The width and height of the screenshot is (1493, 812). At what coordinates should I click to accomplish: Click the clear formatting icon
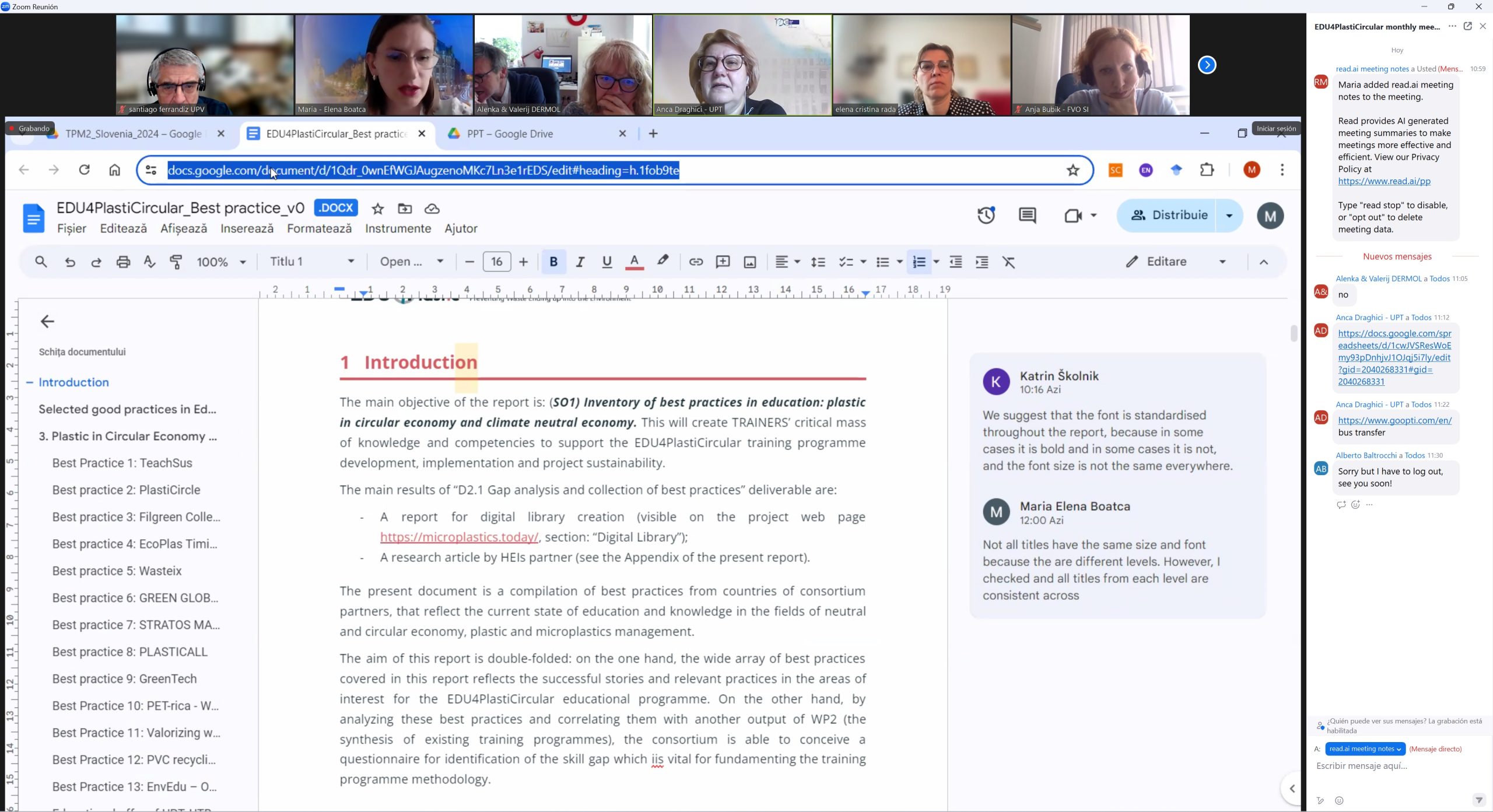tap(1008, 262)
